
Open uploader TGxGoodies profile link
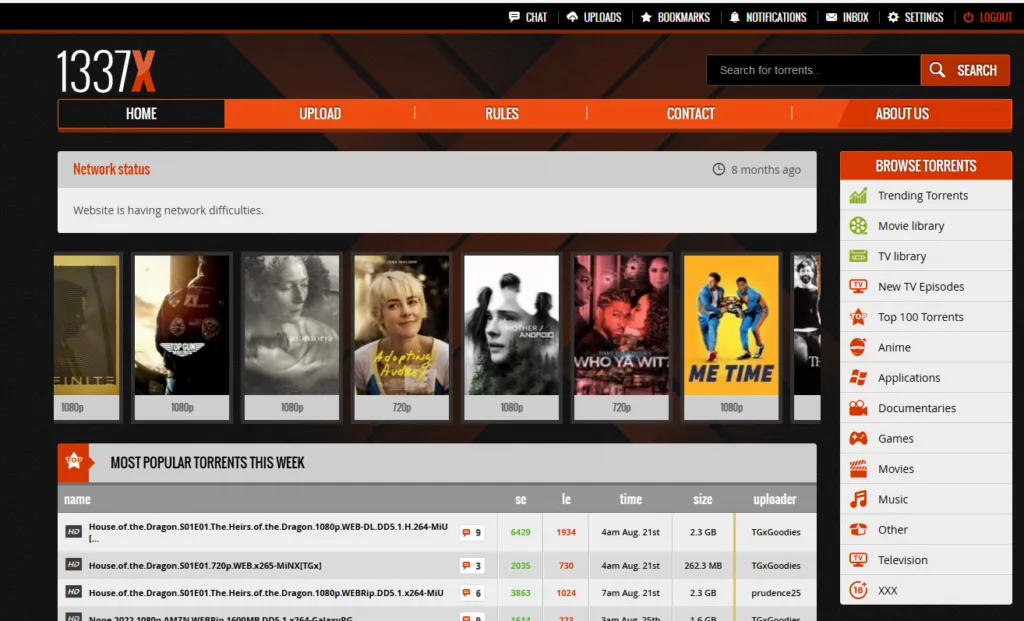pos(776,532)
